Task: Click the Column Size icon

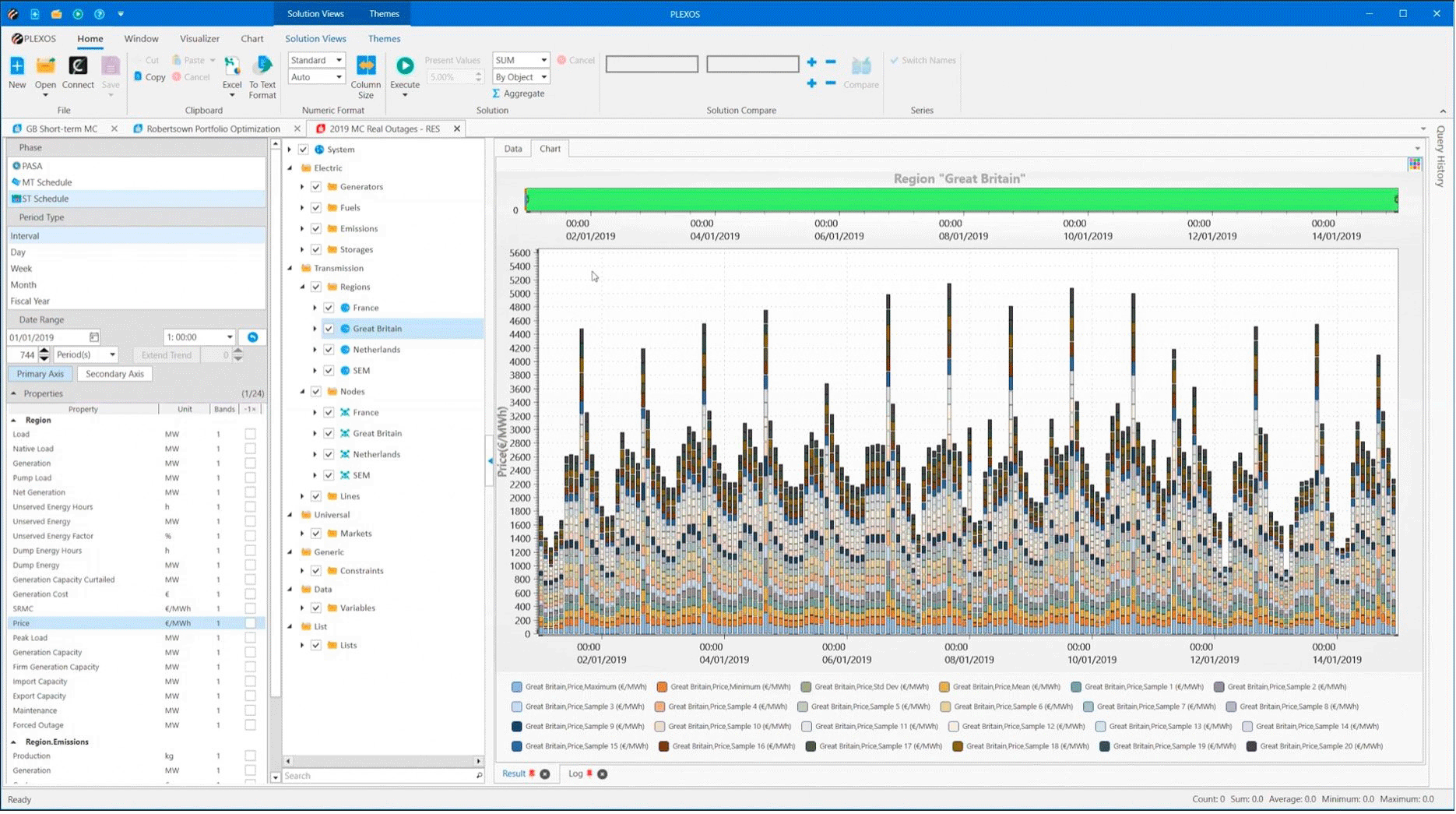Action: point(366,66)
